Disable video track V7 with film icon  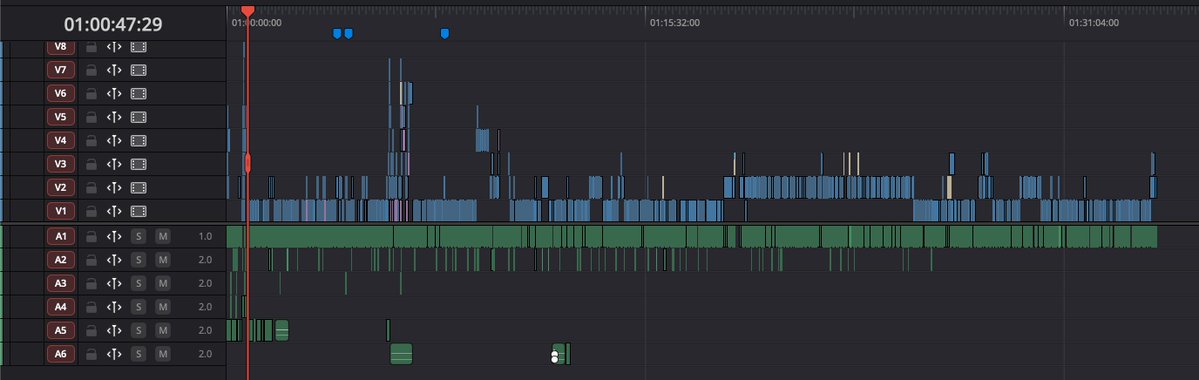(138, 70)
